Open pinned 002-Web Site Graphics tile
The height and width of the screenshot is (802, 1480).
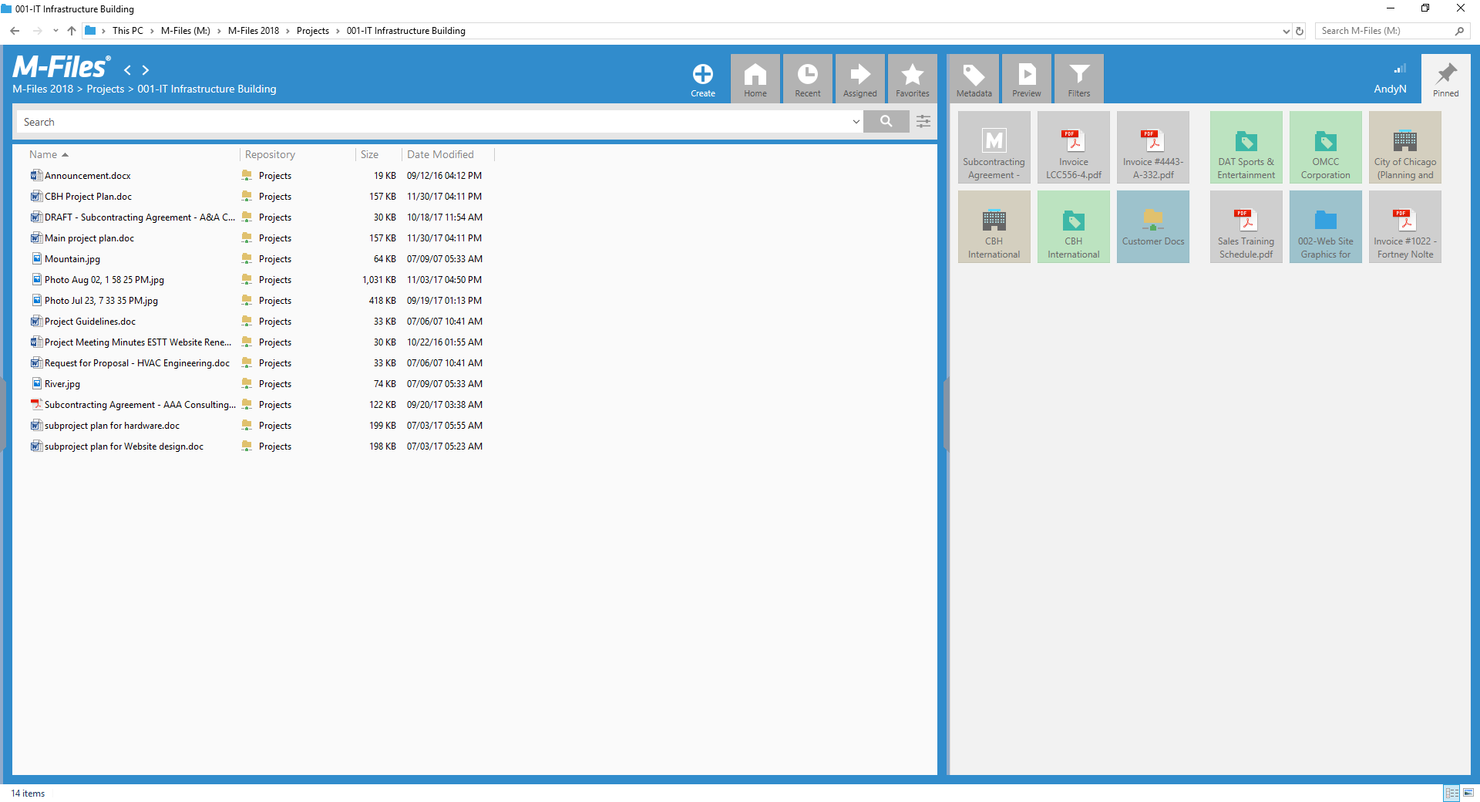point(1325,227)
